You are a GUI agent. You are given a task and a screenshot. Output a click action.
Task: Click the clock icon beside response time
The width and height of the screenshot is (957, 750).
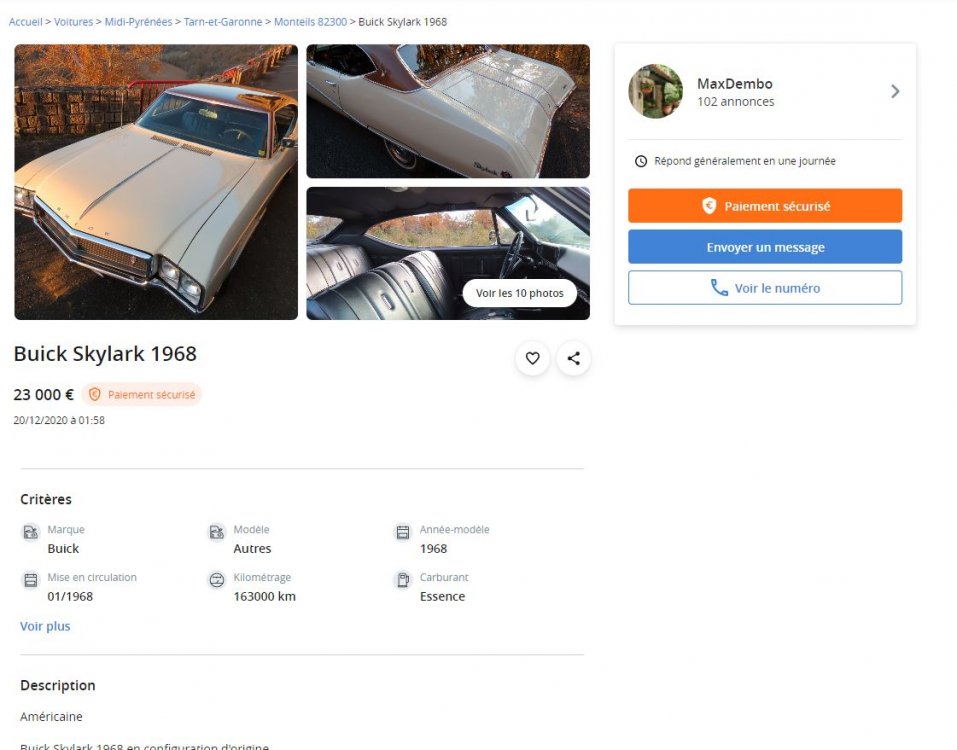click(x=641, y=161)
